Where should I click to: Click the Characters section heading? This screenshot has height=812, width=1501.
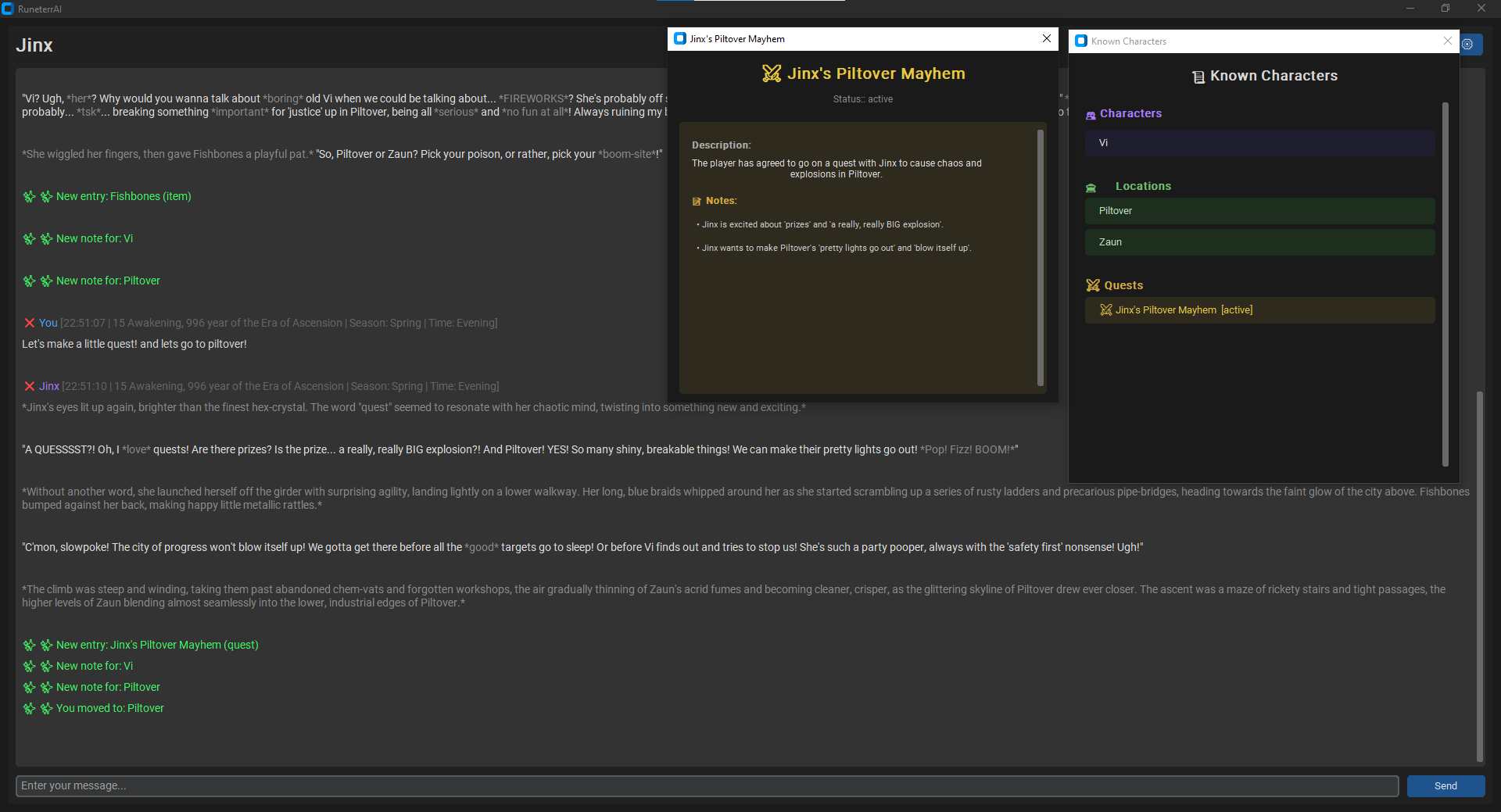tap(1130, 113)
